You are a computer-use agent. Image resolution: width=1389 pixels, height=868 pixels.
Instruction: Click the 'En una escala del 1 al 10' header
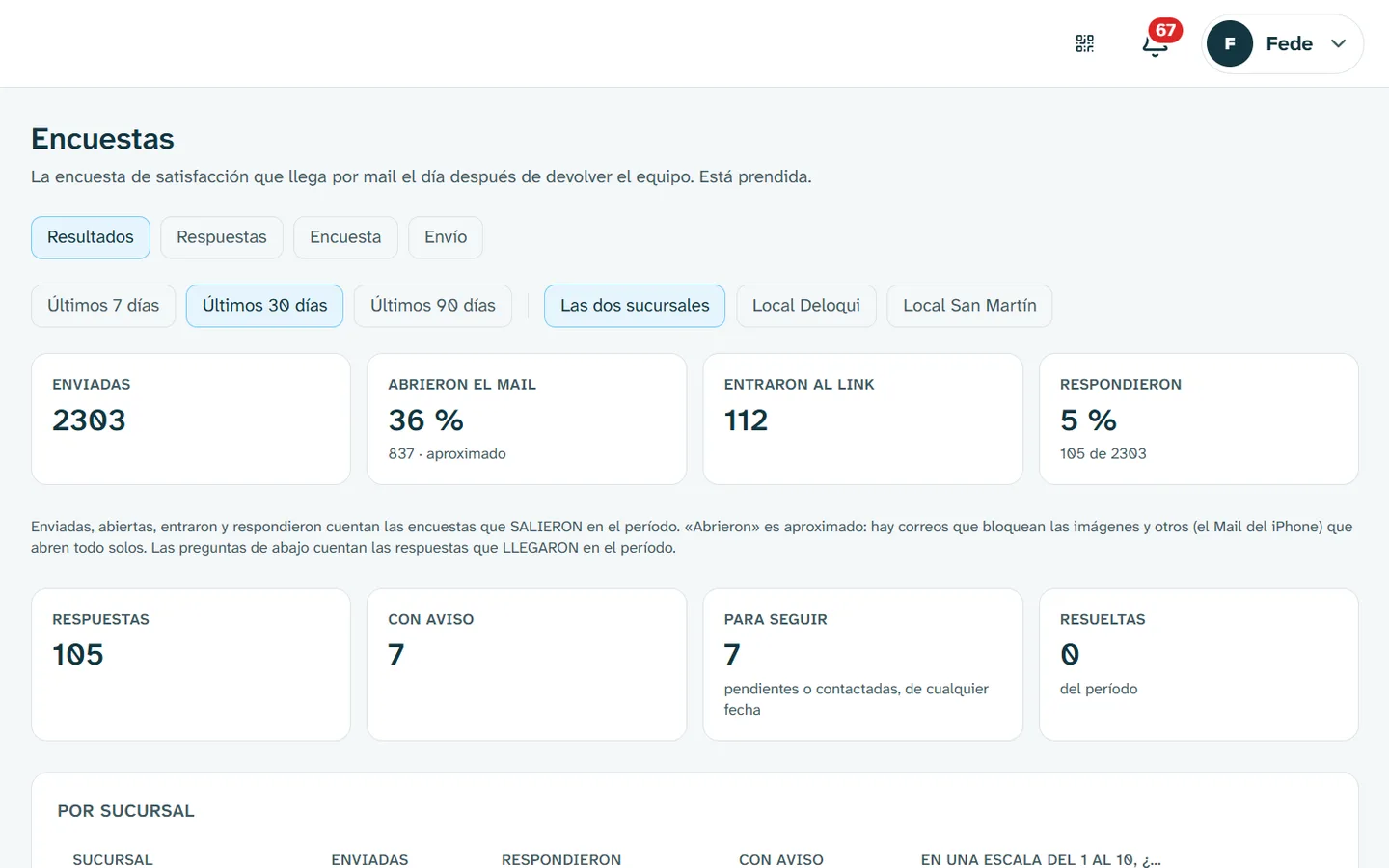point(1041,859)
